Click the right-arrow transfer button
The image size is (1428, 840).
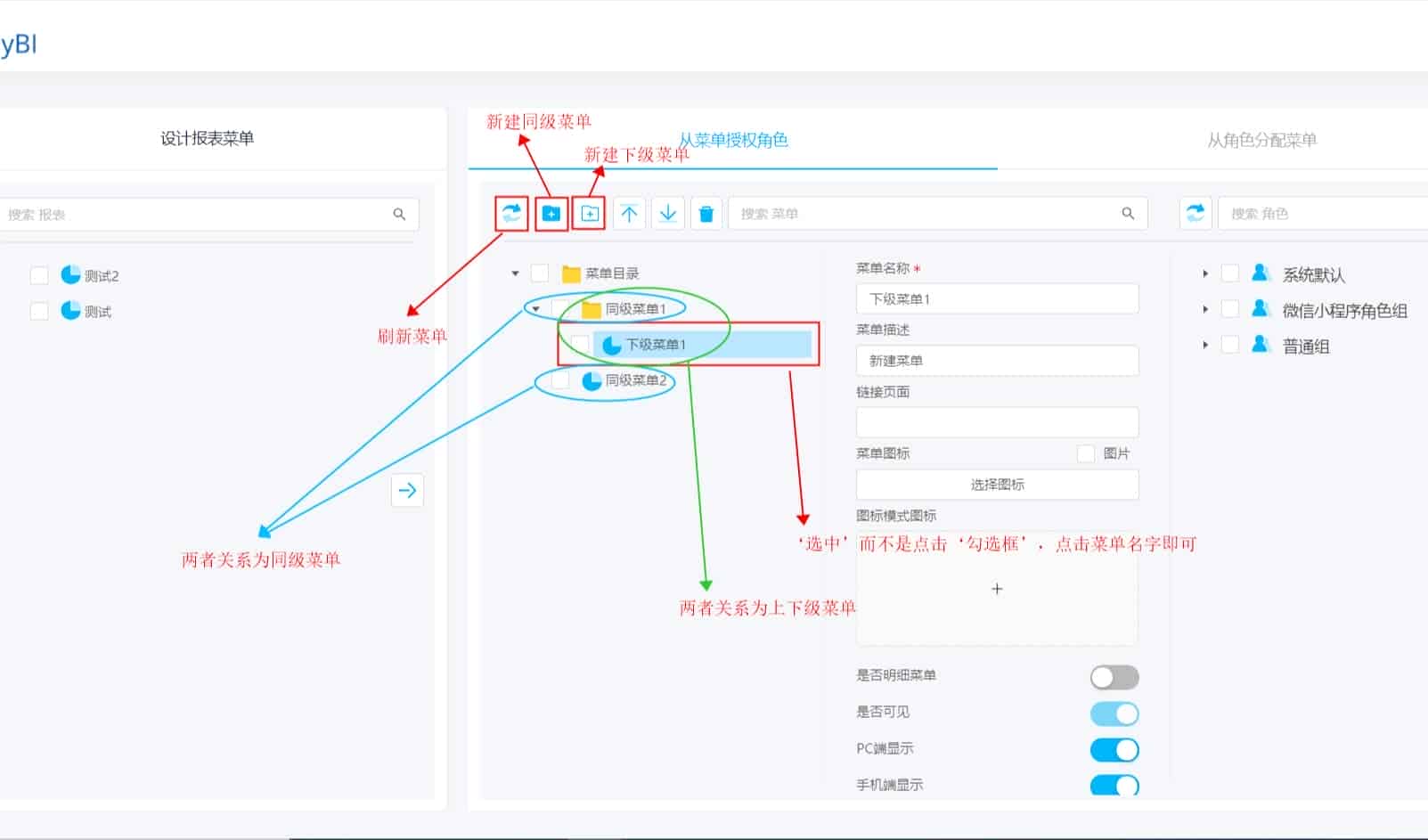click(x=407, y=490)
